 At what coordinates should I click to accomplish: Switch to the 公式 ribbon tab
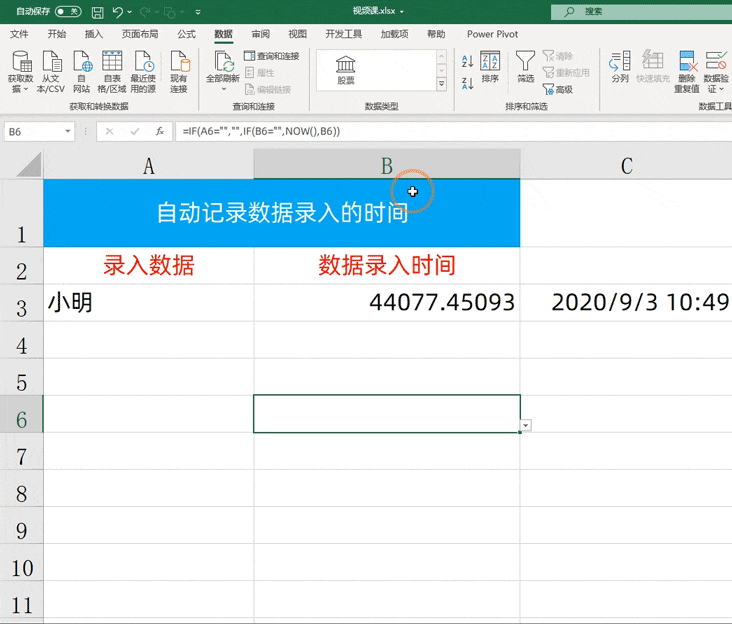click(186, 34)
